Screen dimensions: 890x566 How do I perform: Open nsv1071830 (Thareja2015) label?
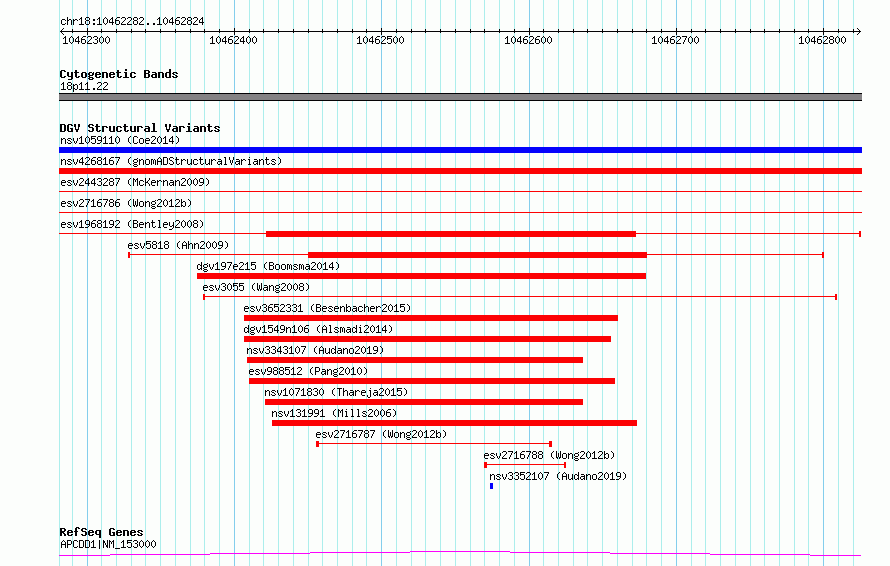336,392
